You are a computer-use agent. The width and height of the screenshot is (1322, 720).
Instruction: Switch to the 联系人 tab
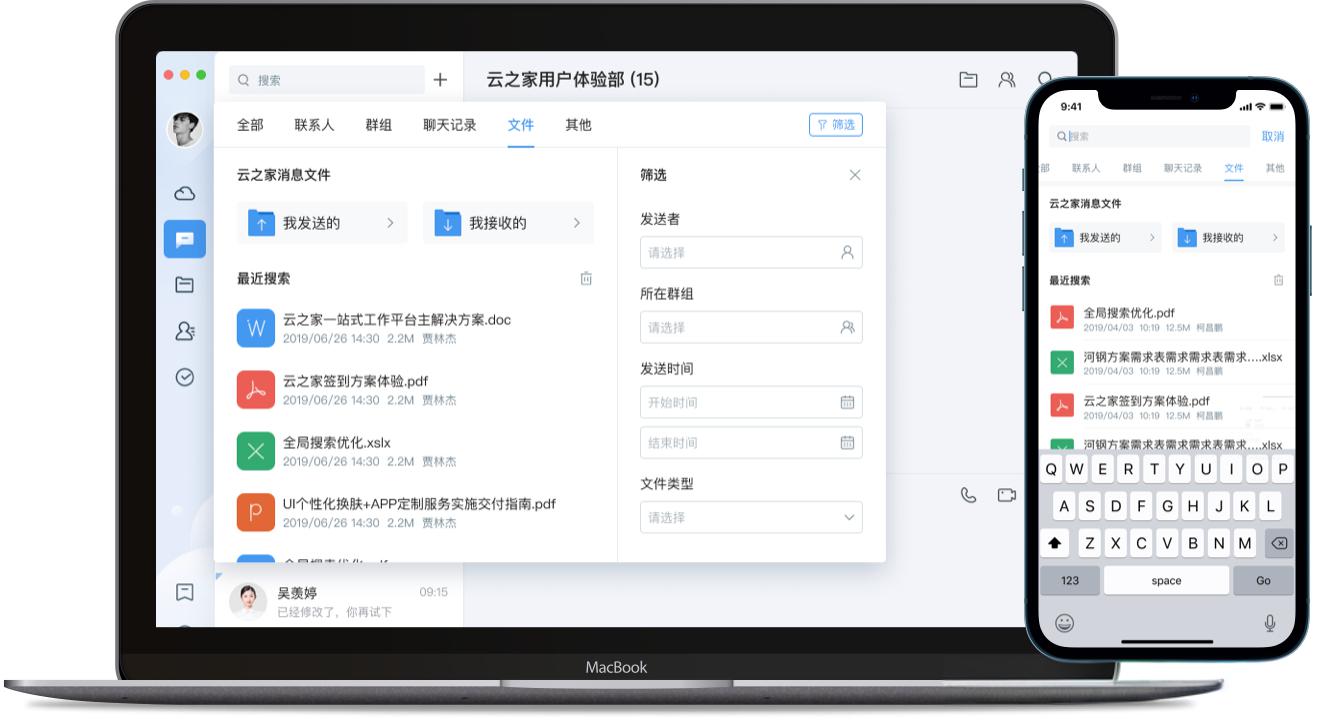[x=314, y=125]
